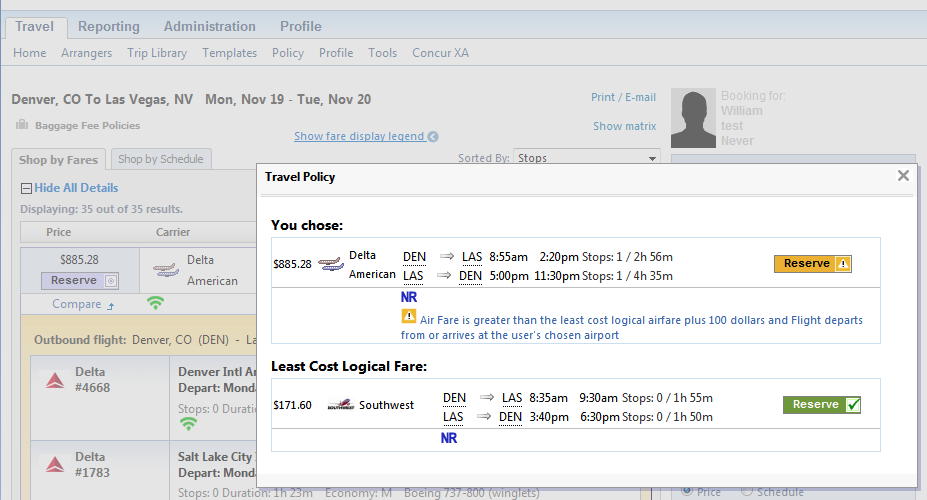Click the warning icon beside the Air Fare policy message
Viewport: 927px width, 500px height.
(x=409, y=316)
